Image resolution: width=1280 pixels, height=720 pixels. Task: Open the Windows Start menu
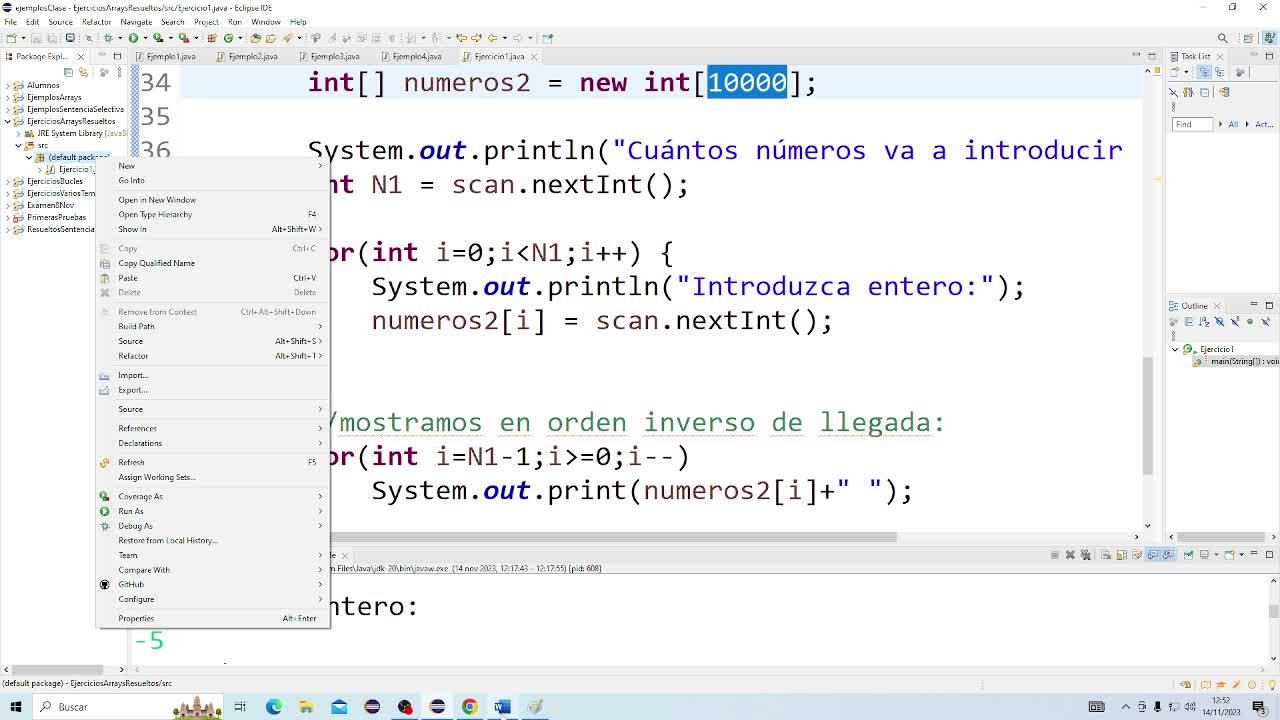point(15,707)
